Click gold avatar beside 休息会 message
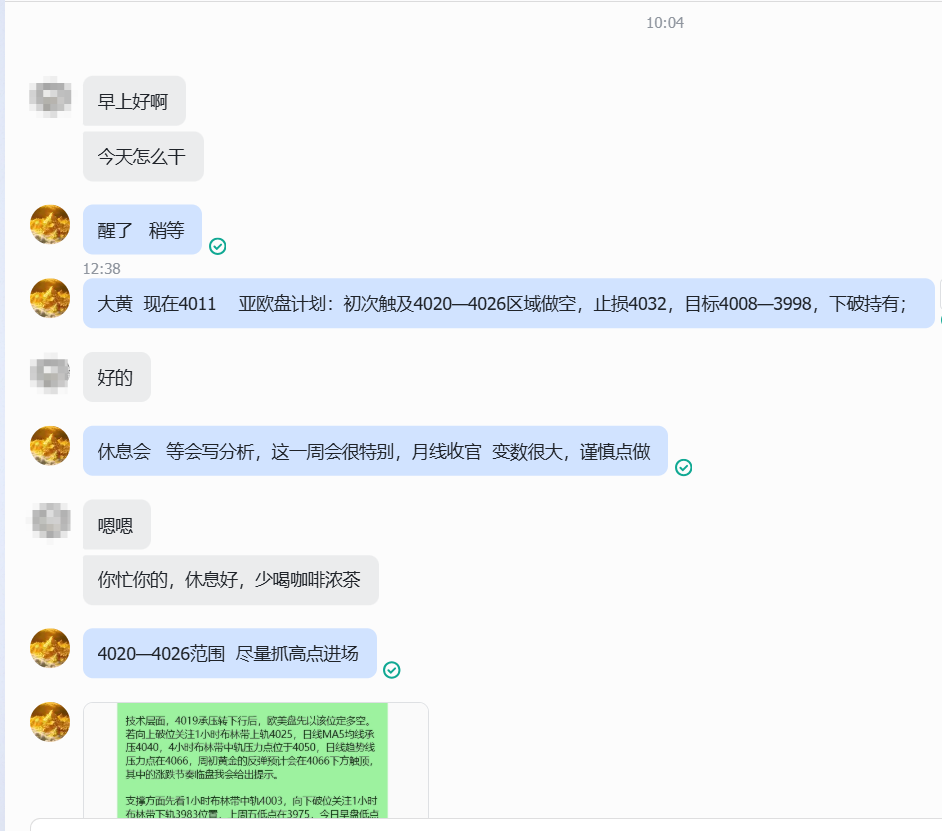Viewport: 942px width, 831px height. 50,446
